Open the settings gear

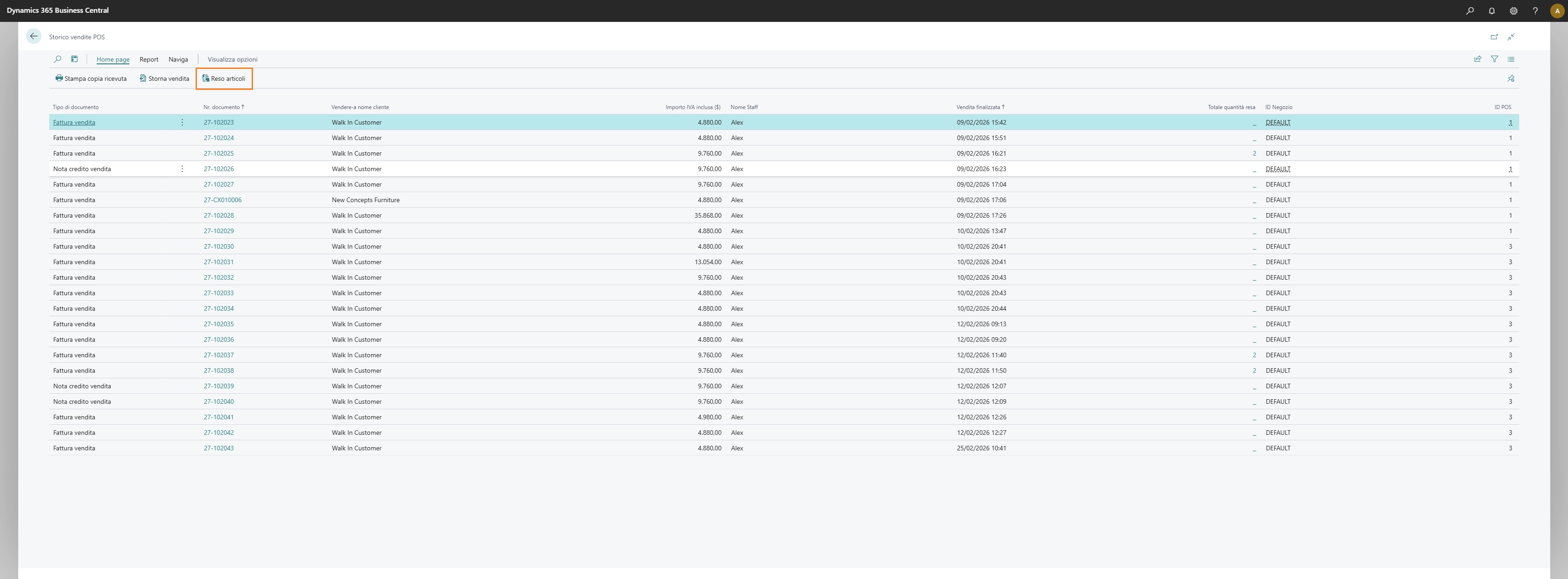tap(1513, 11)
